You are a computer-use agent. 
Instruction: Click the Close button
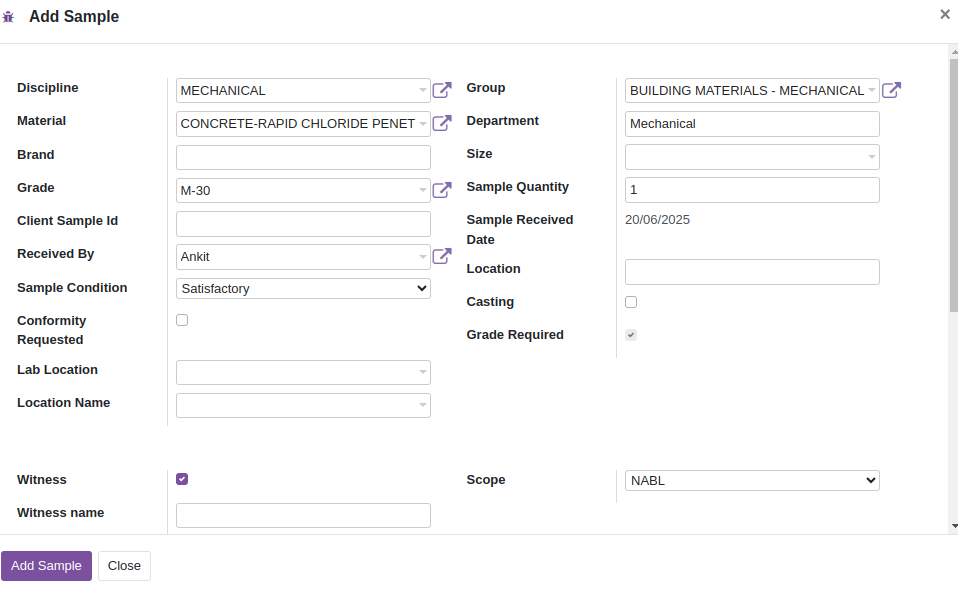coord(124,566)
